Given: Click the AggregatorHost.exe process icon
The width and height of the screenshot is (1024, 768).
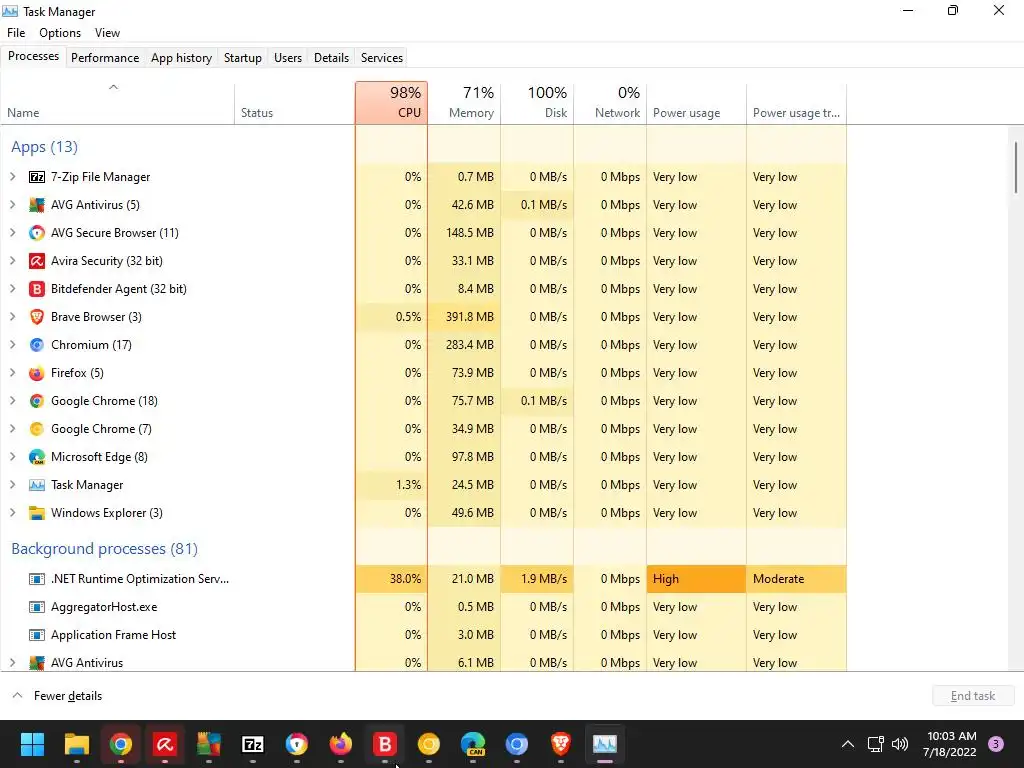Looking at the screenshot, I should tap(37, 607).
